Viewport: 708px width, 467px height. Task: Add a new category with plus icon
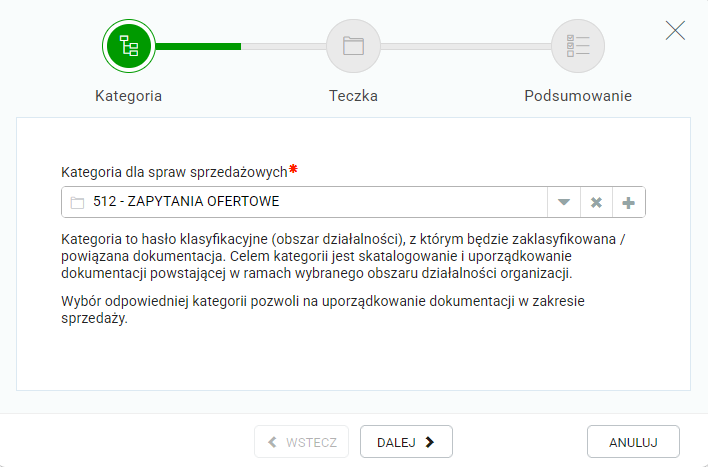629,202
